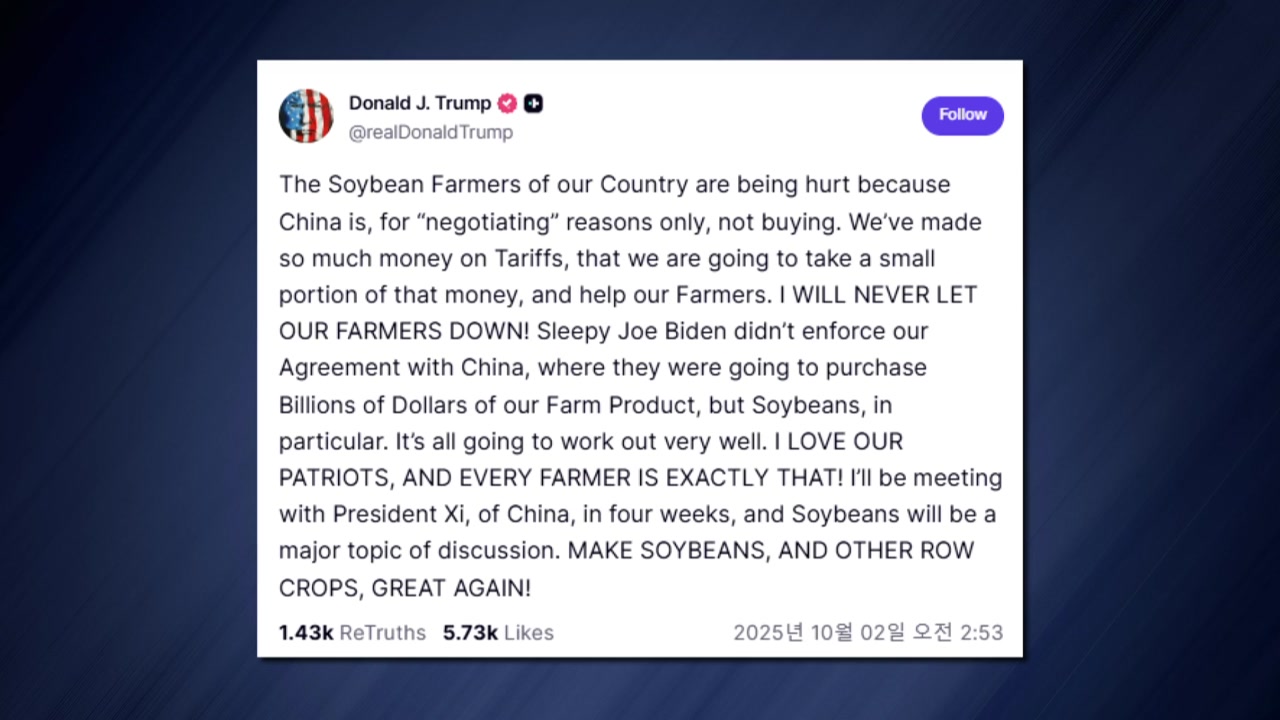Click the black plus badge beside the name
Screen dimensions: 1280x720
(x=534, y=103)
